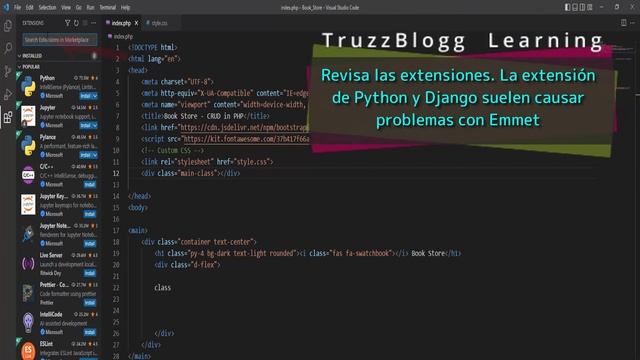Open Pylance Install button dropdown arrow
640x360 pixels.
(x=95, y=155)
